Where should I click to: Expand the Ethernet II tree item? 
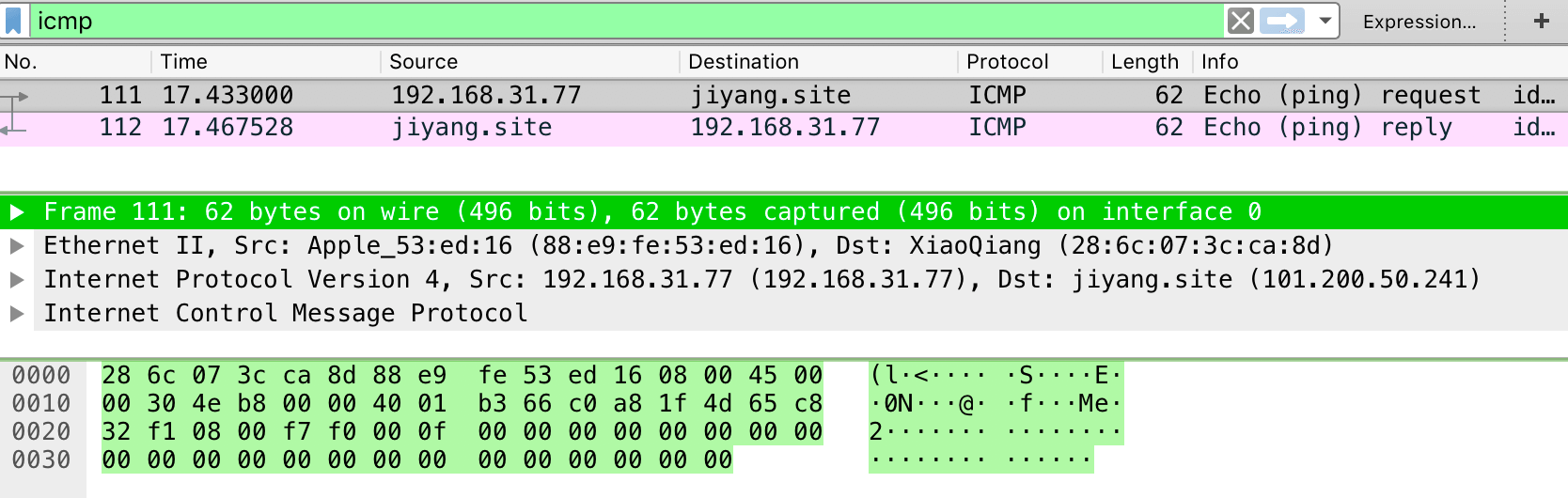click(x=17, y=246)
